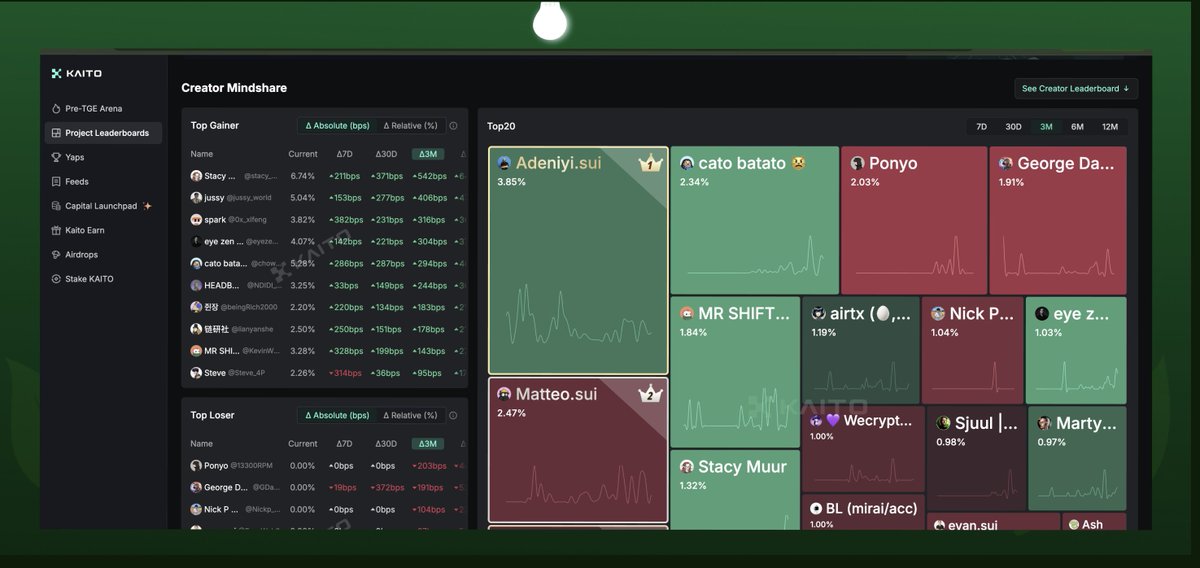Click the George Da... avatar in treemap
1200x568 pixels.
coord(1006,163)
